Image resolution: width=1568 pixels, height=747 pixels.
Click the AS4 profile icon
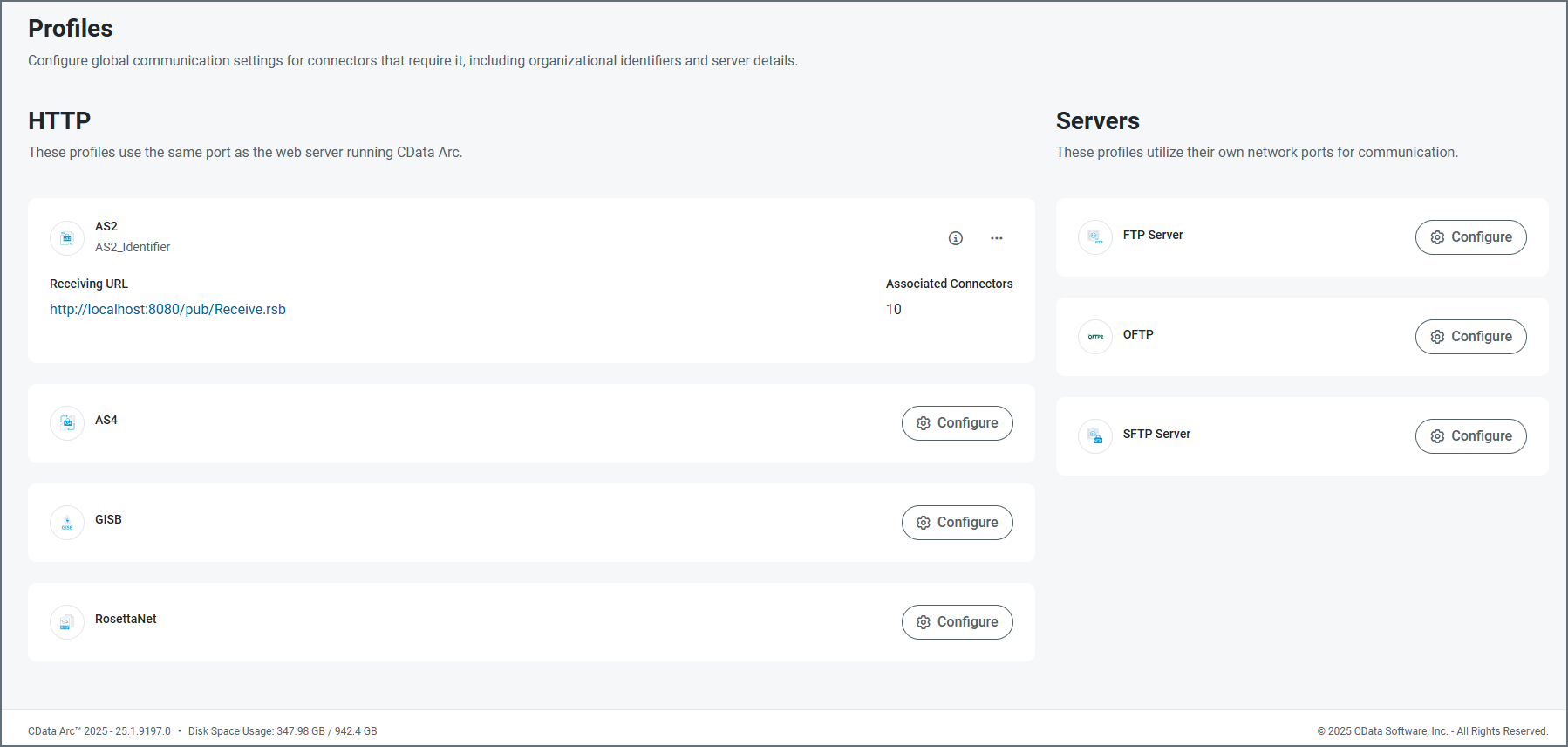tap(67, 423)
